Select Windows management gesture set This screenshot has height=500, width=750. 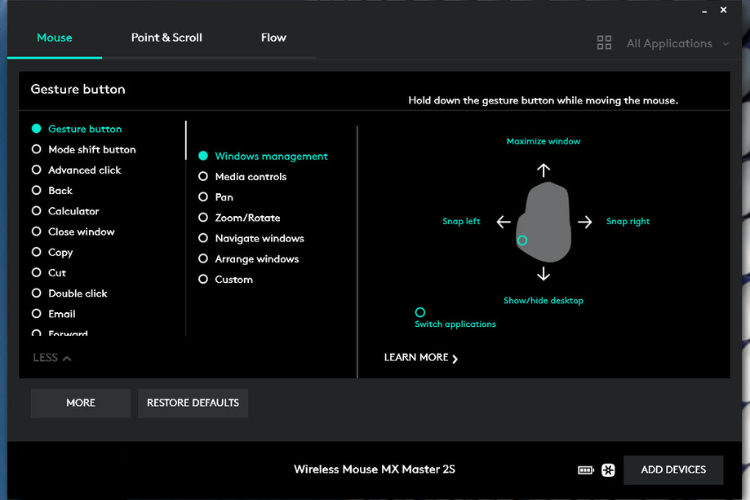(263, 156)
